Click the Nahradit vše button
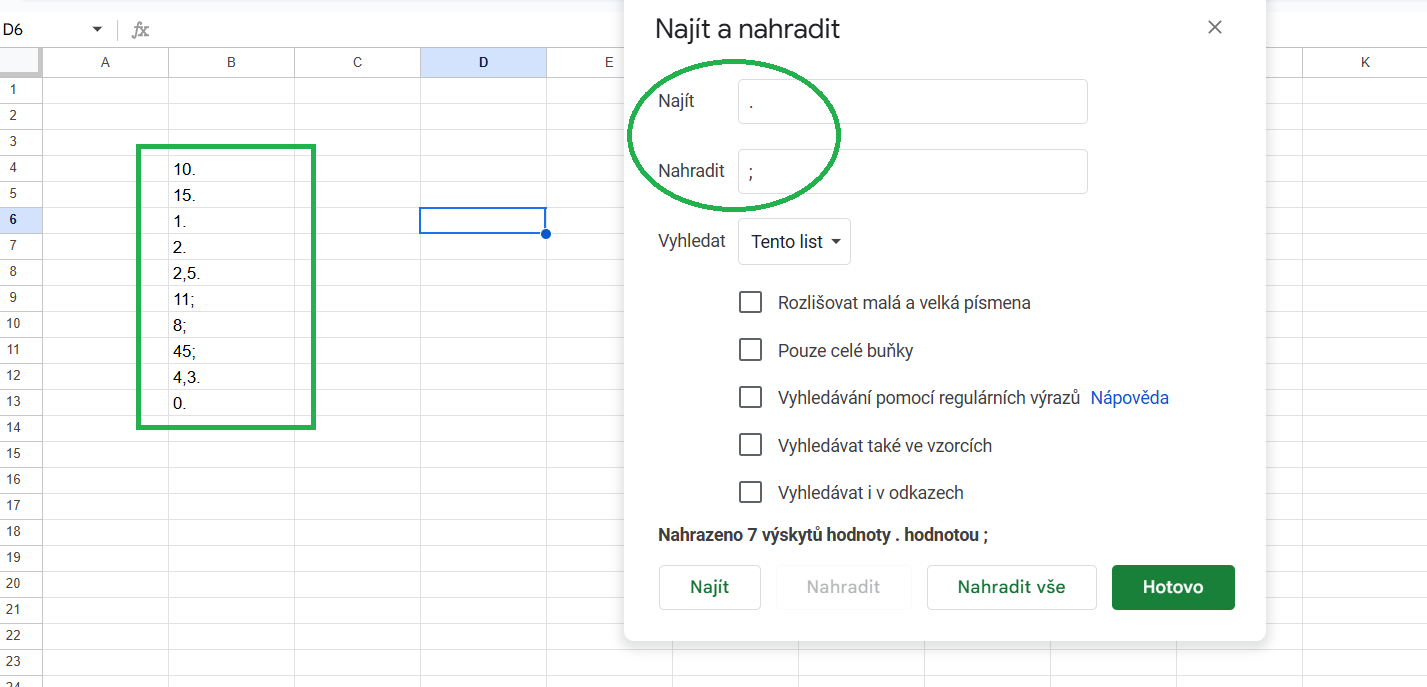Viewport: 1427px width, 687px height. click(x=1011, y=587)
